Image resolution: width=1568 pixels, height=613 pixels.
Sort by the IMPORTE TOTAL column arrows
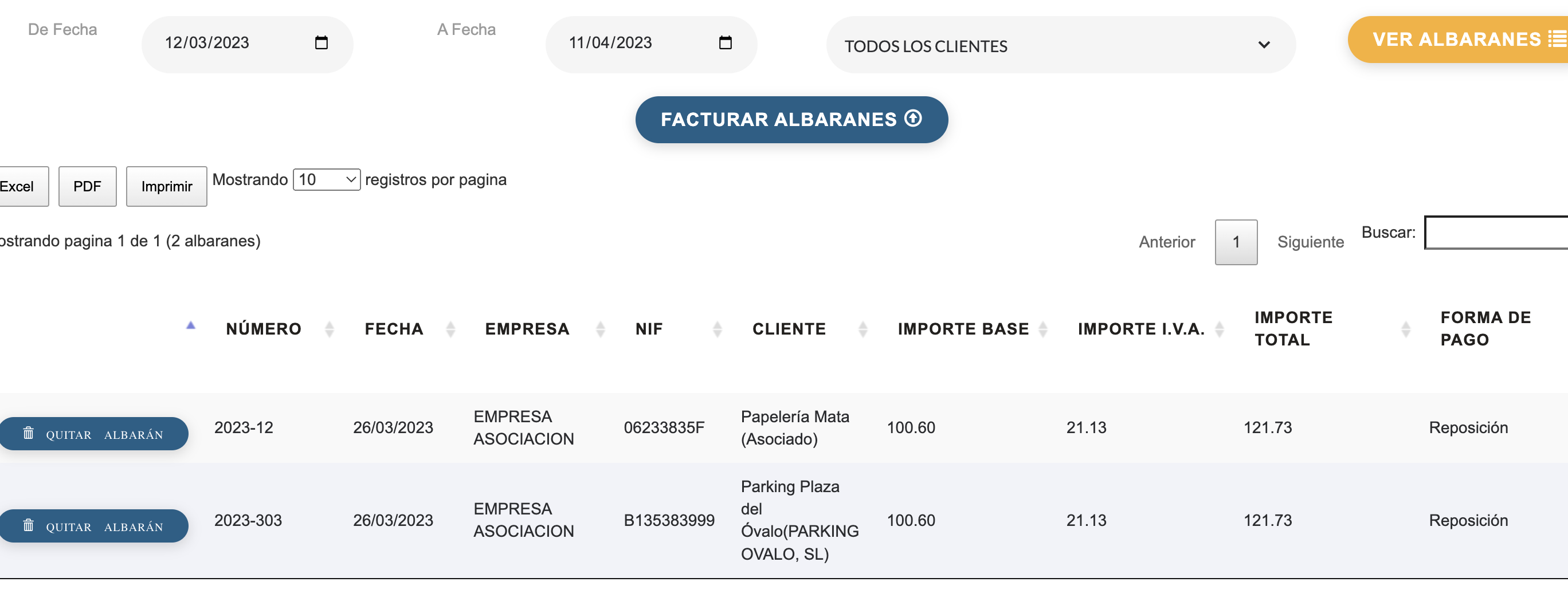point(1405,329)
